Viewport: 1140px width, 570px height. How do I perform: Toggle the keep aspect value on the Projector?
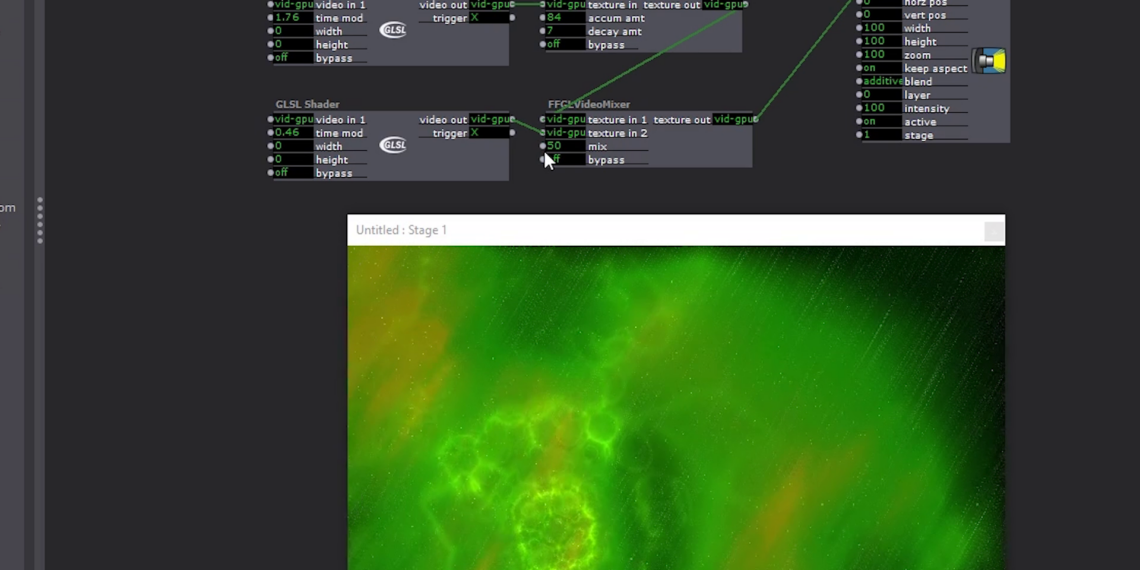(881, 68)
